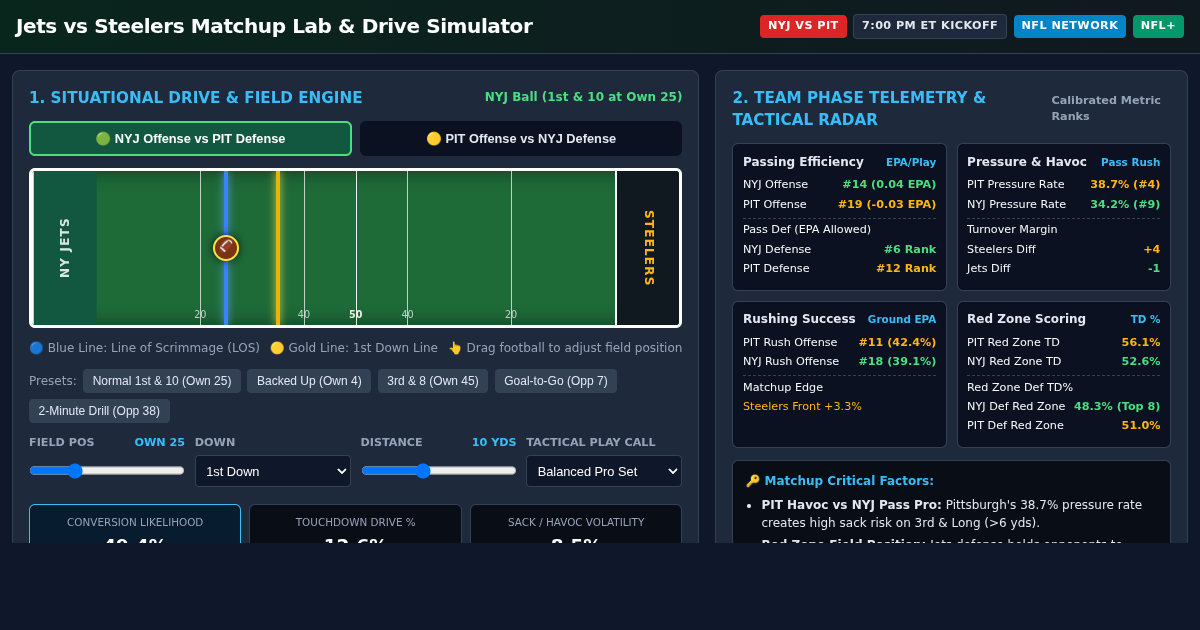Click the Sack / Havoc Volatility card
This screenshot has height=630, width=1200.
[576, 524]
